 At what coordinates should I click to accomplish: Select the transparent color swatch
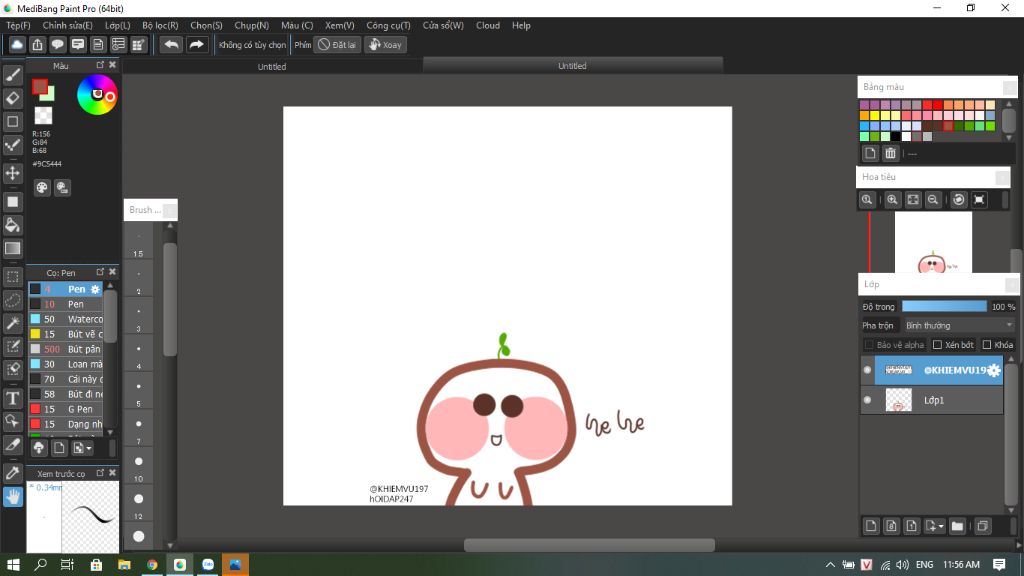point(43,116)
